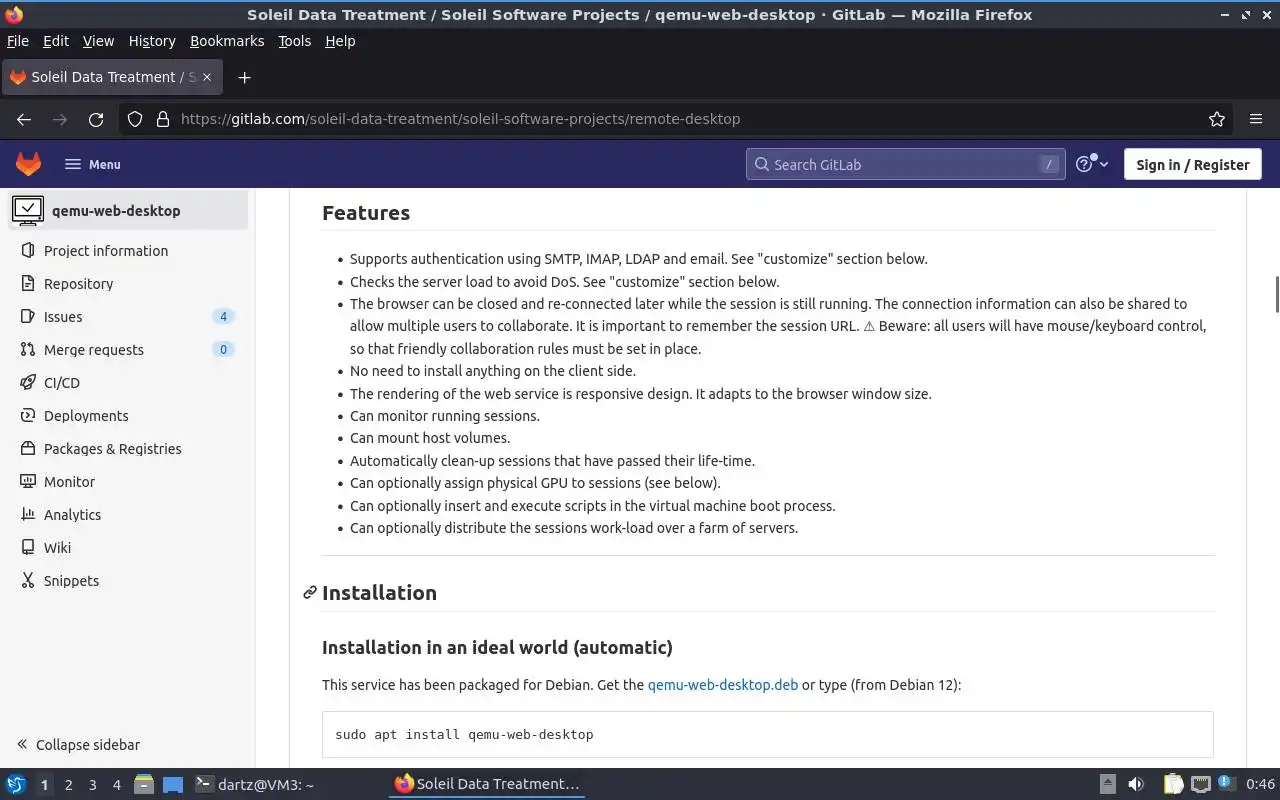
Task: Open the Menu hamburger button
Action: click(93, 164)
